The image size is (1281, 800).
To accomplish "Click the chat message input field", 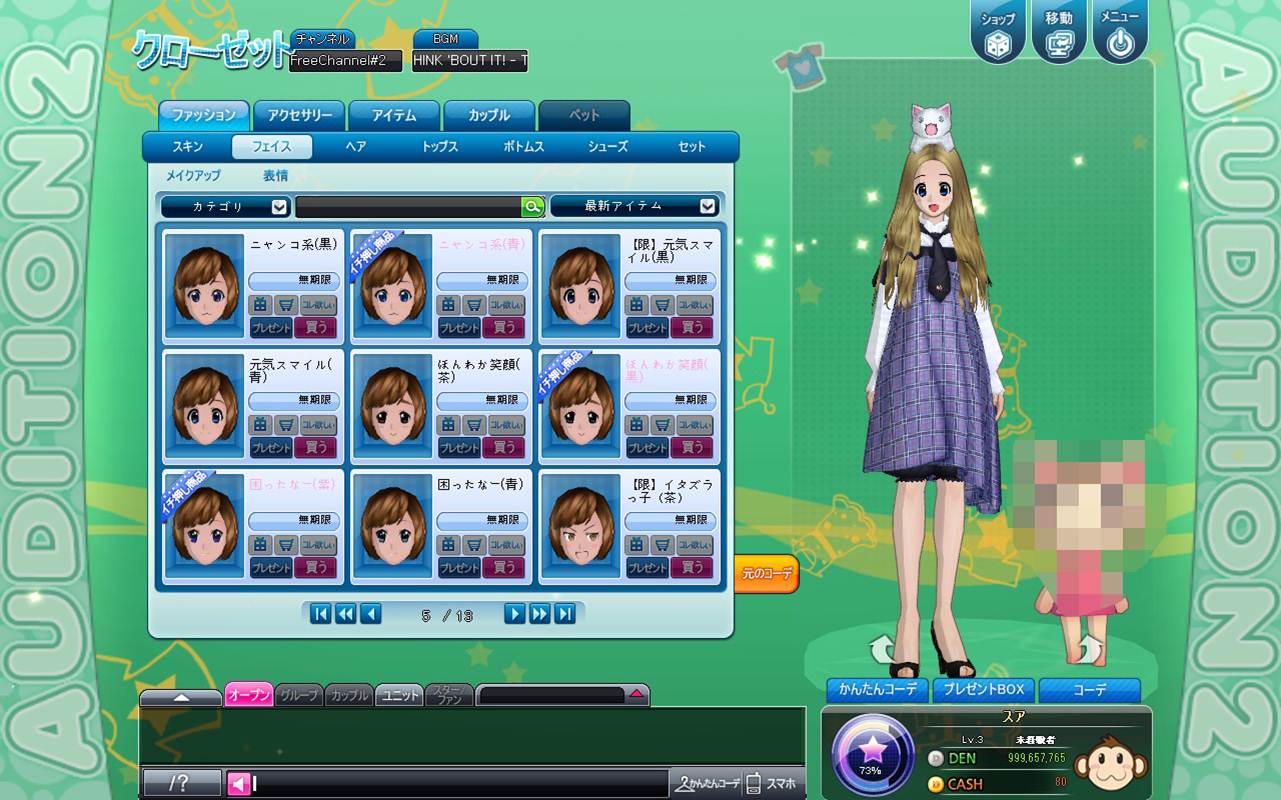I will (x=460, y=784).
